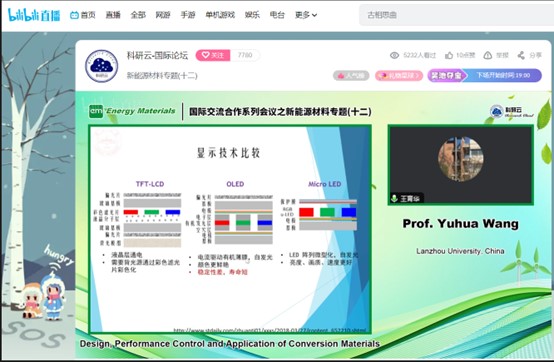Screen dimensions: 554x362
Task: Open the pink gift ranking pill
Action: pos(399,76)
